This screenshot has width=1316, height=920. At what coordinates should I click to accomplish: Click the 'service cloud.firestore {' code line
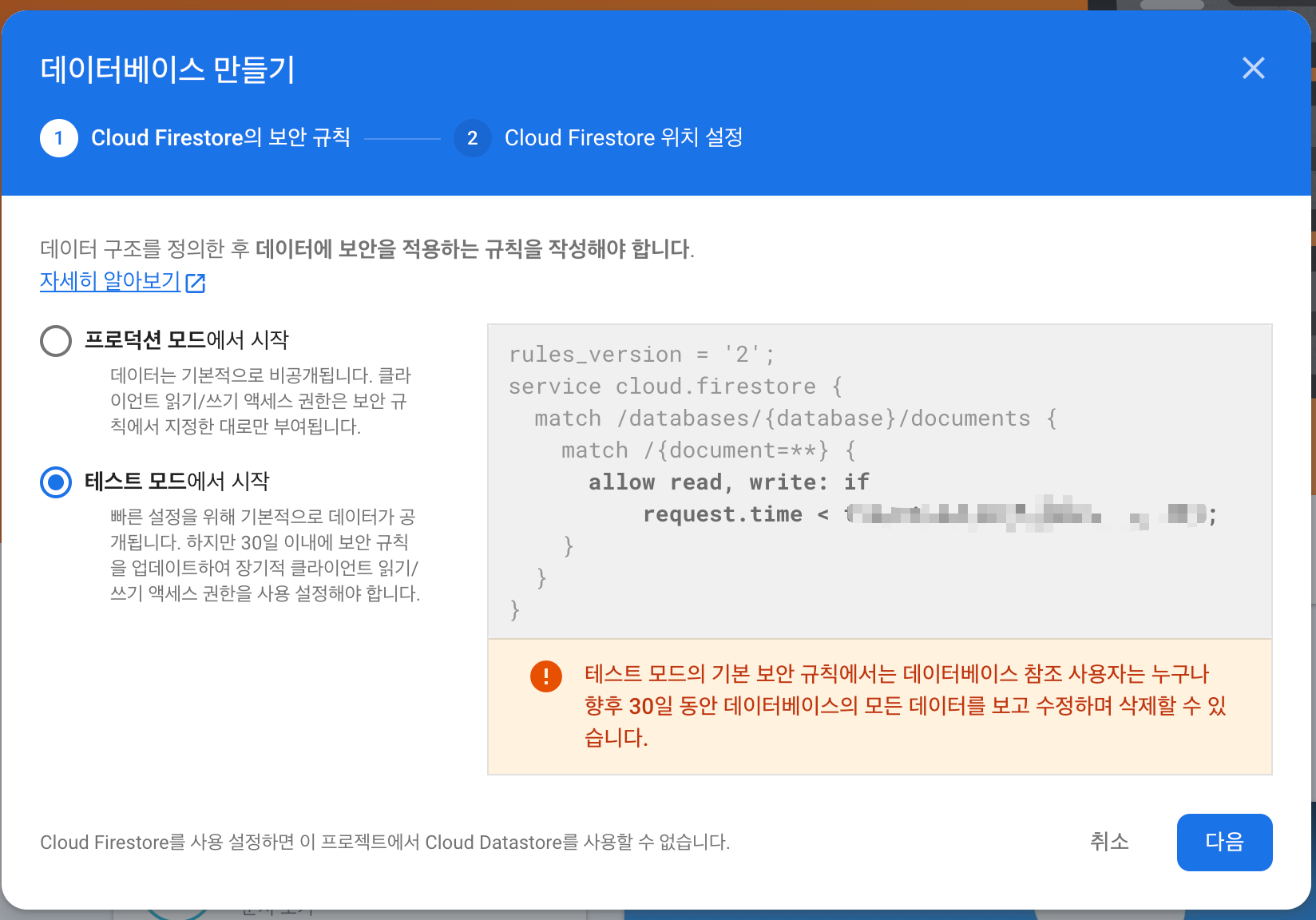tap(676, 386)
